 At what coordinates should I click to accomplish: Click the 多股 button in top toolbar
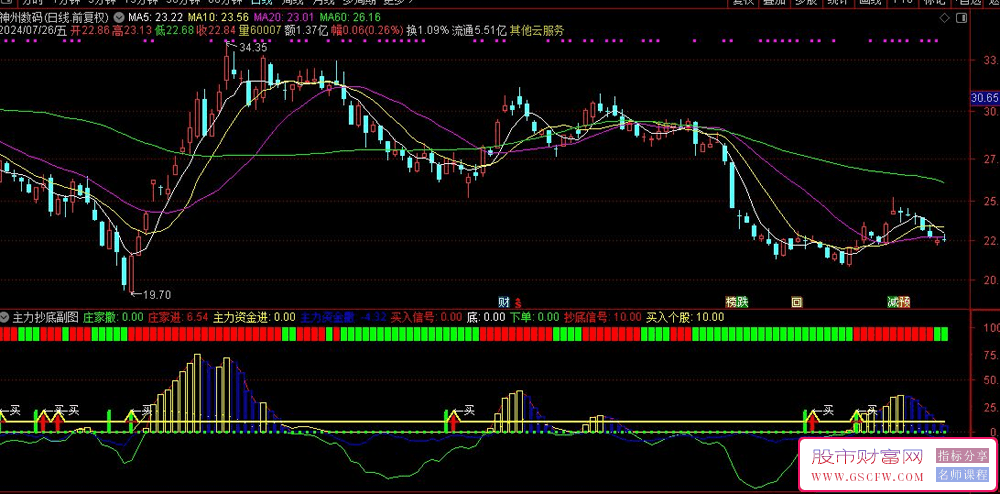click(805, 2)
